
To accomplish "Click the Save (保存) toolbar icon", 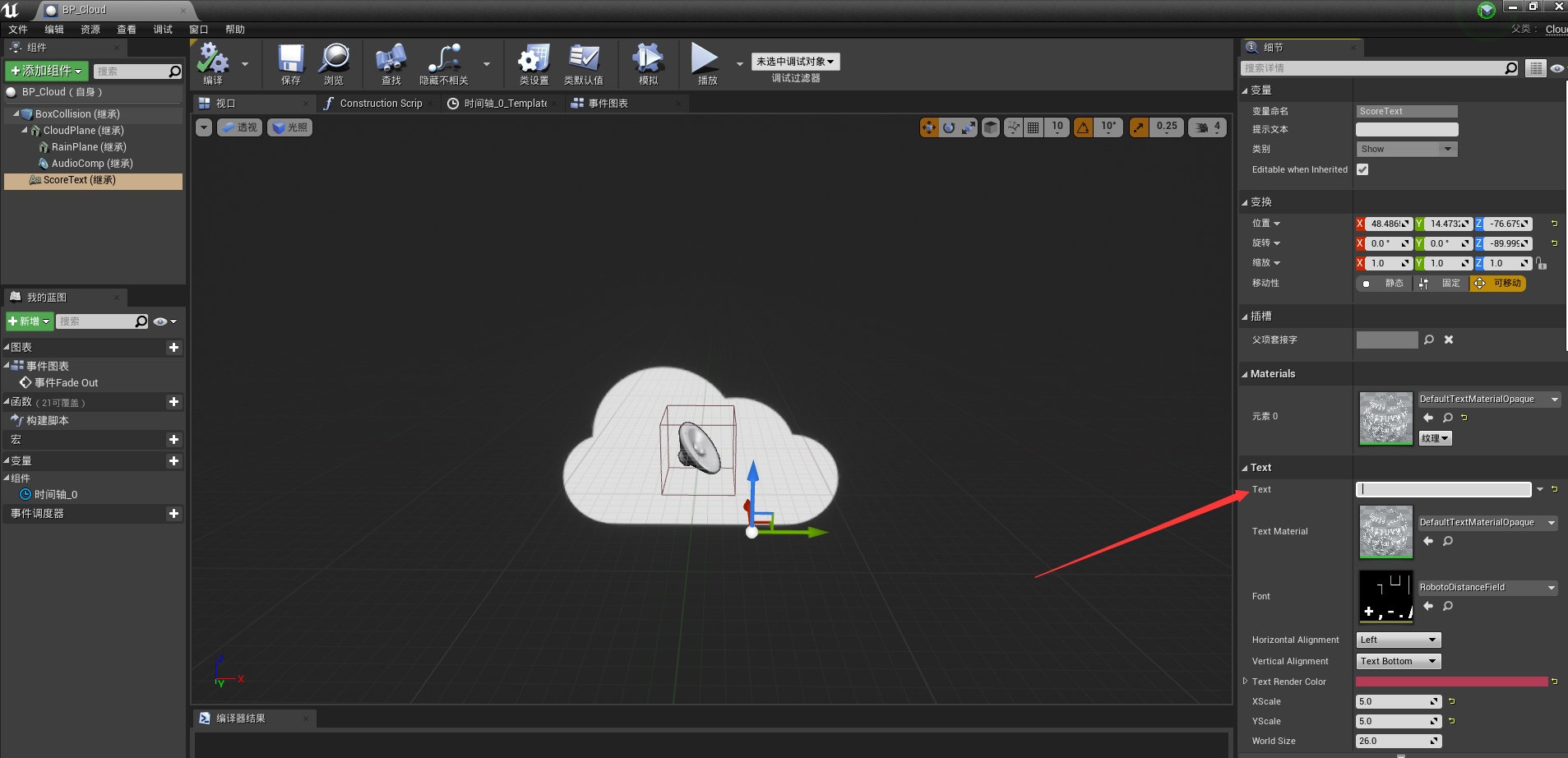I will [x=290, y=60].
